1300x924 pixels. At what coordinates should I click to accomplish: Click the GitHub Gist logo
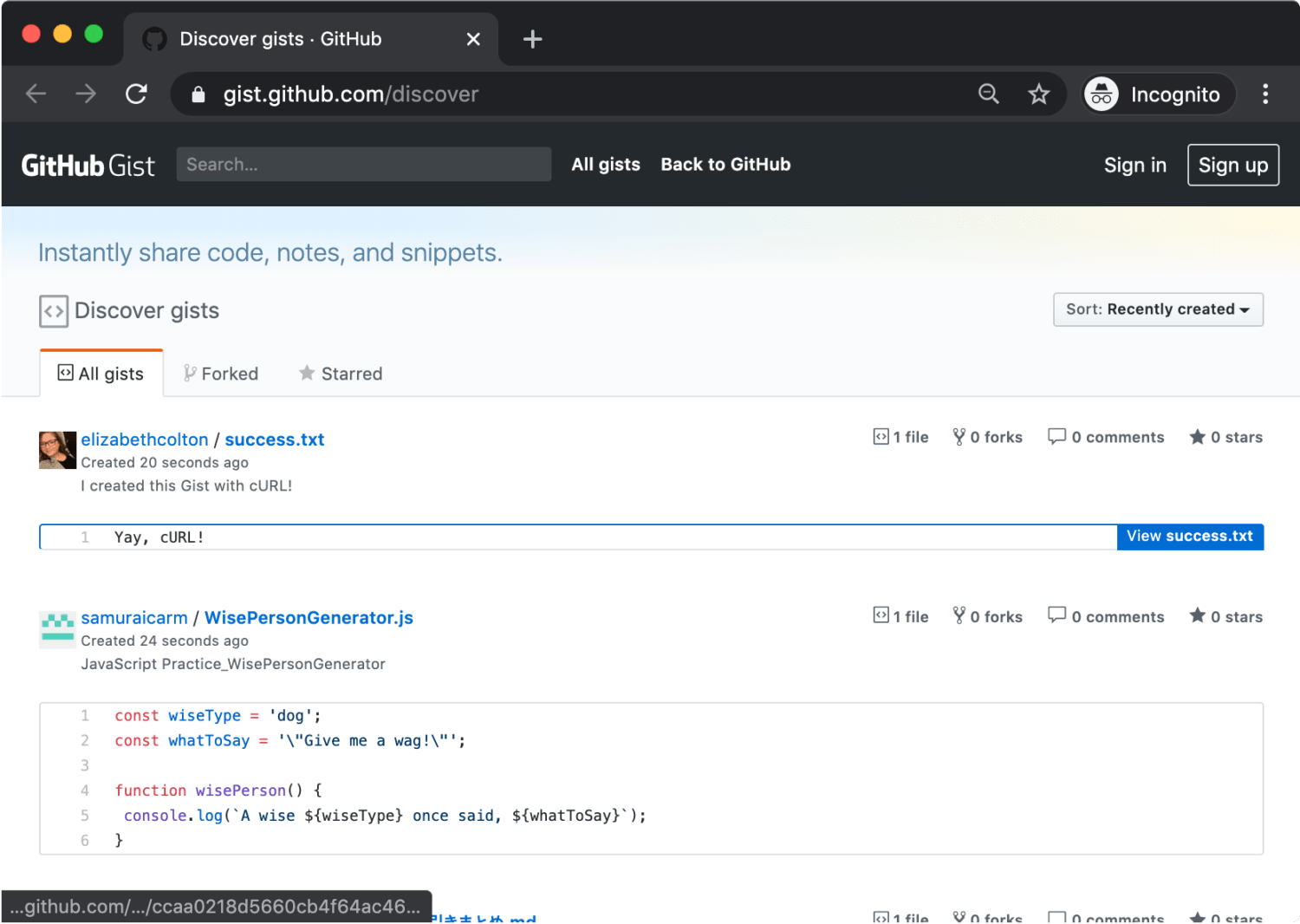(x=88, y=165)
